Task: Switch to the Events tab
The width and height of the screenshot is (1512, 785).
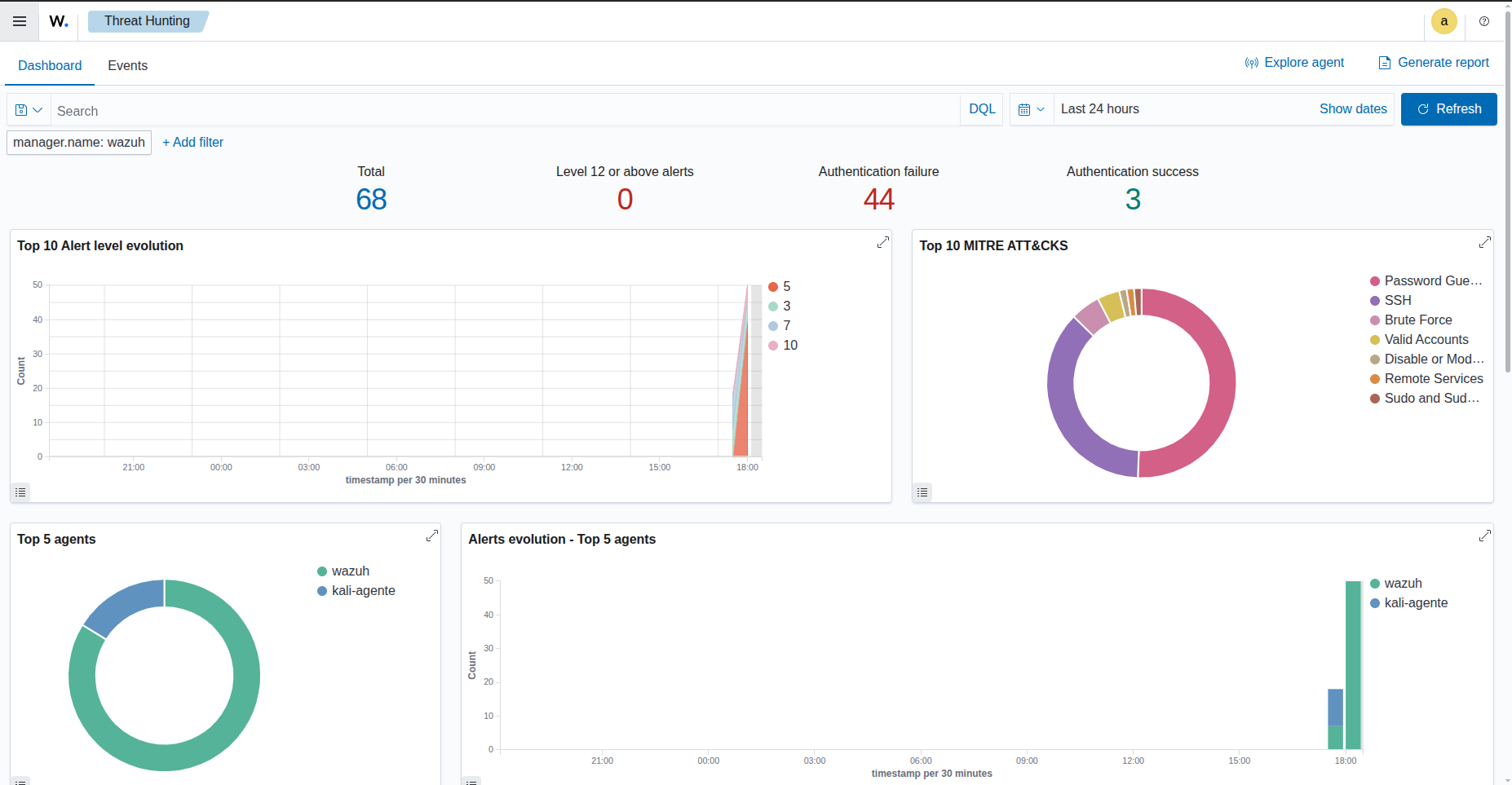Action: coord(127,65)
